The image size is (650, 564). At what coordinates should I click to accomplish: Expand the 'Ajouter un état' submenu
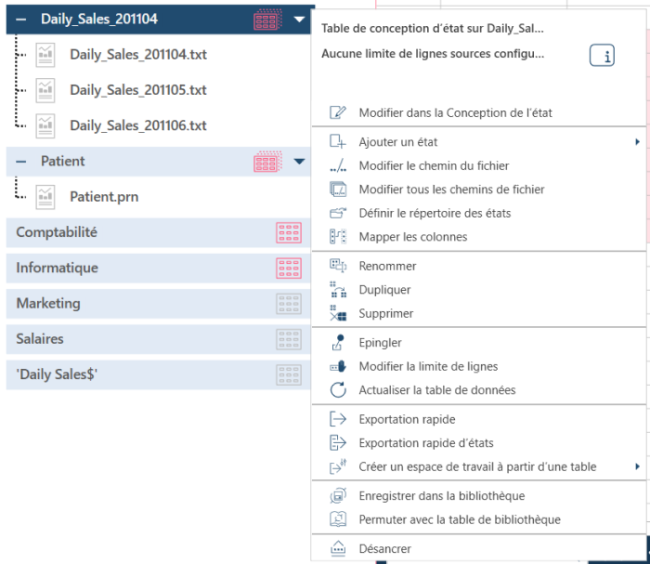(637, 142)
